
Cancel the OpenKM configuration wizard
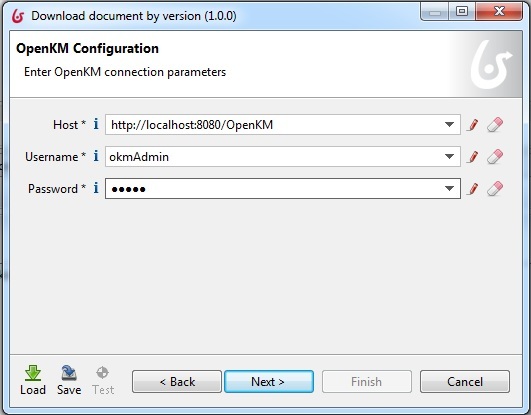pyautogui.click(x=465, y=381)
